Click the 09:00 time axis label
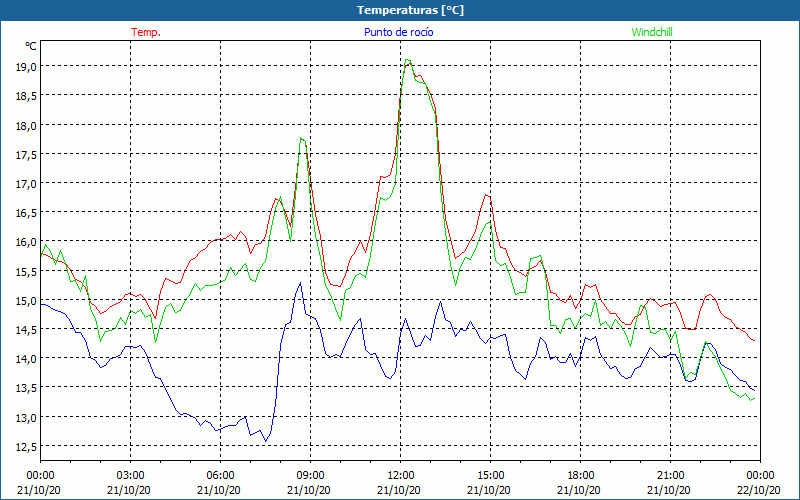Viewport: 800px width, 500px height. tap(310, 476)
